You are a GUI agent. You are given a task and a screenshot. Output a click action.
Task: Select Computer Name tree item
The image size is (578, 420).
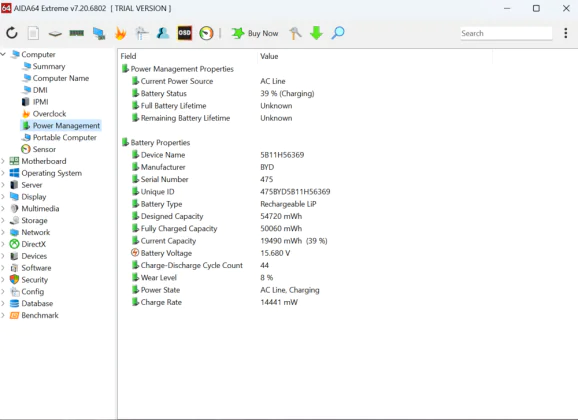coord(55,78)
